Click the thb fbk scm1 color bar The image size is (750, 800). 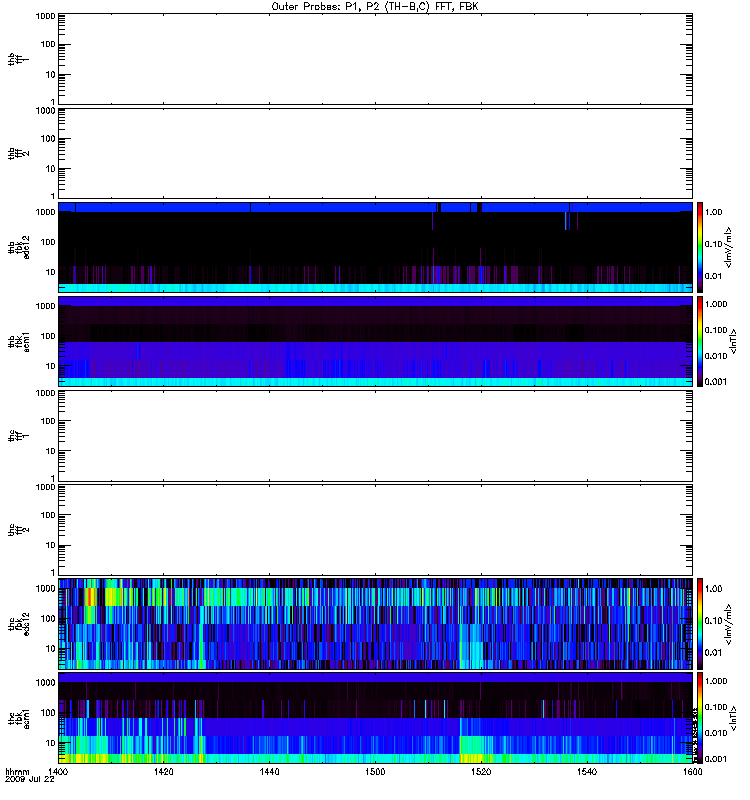pyautogui.click(x=700, y=341)
